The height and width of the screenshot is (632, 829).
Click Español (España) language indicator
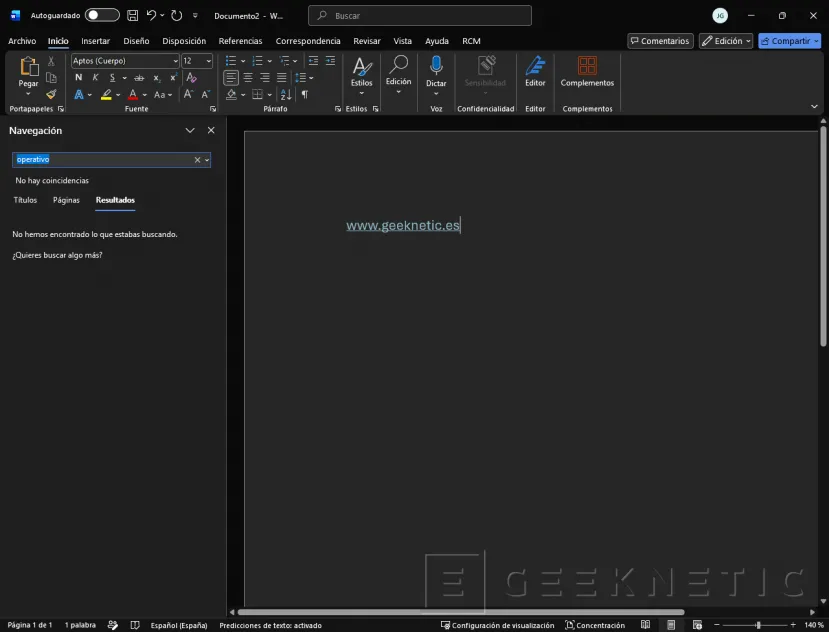coord(179,625)
